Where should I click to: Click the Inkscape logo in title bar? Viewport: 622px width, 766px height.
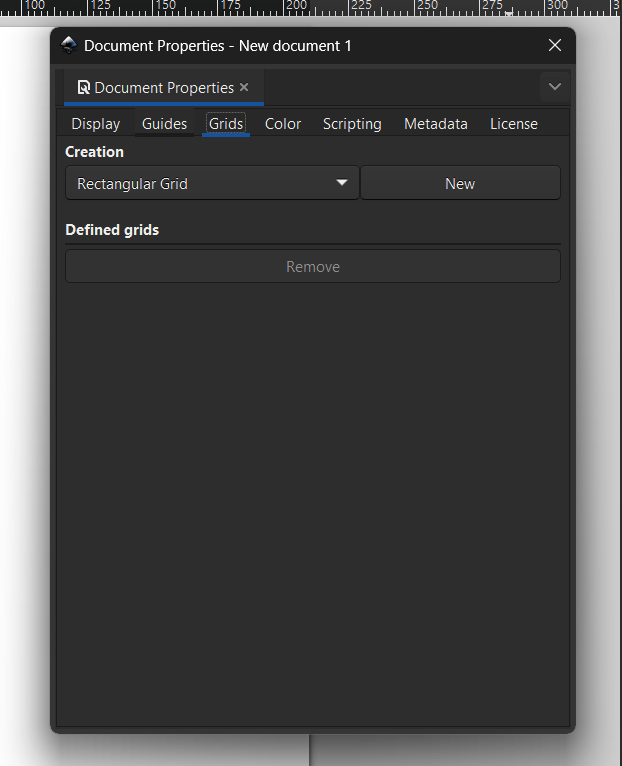pos(69,45)
